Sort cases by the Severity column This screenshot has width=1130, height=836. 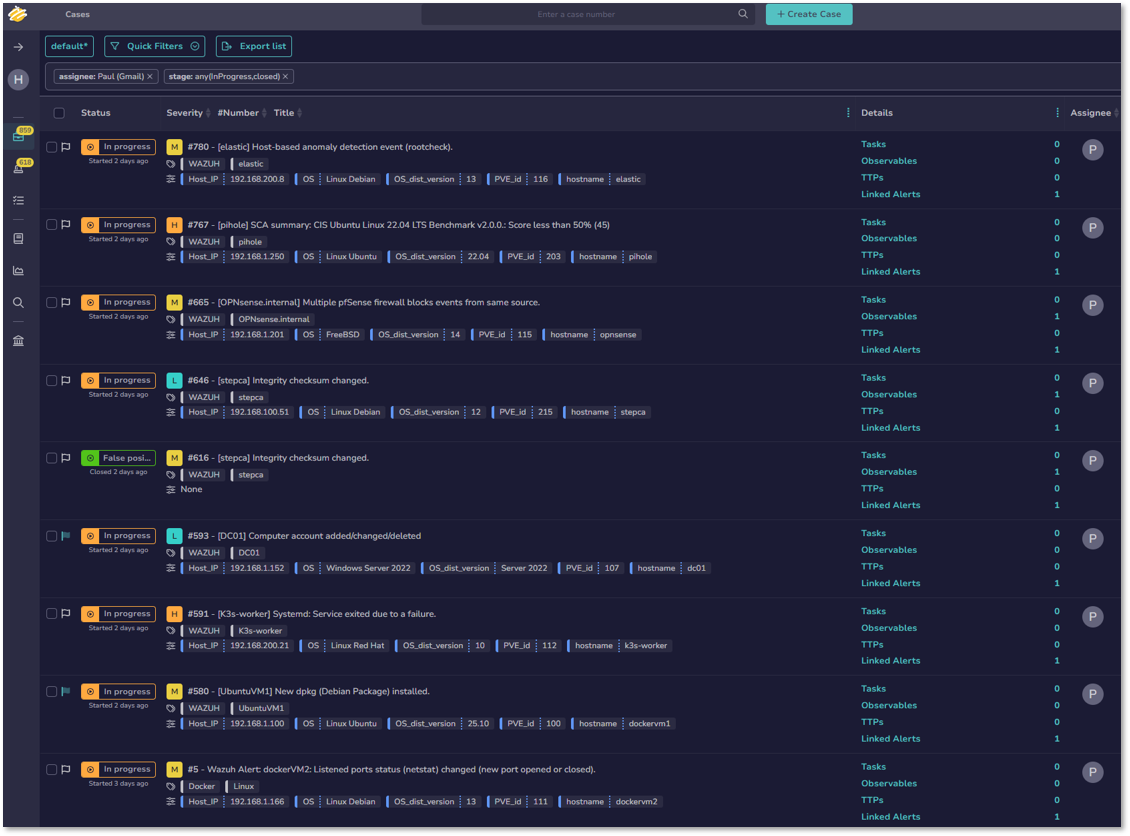pos(187,113)
